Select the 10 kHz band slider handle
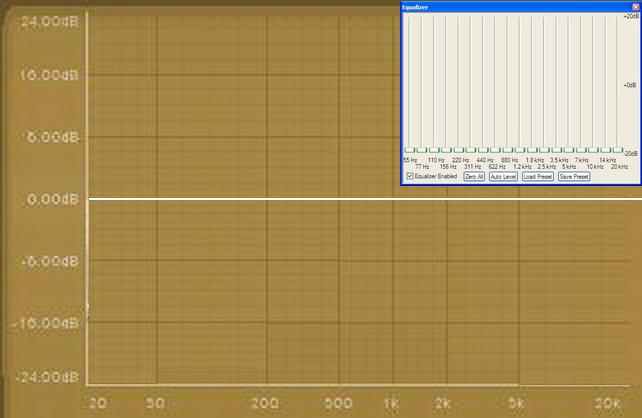 pyautogui.click(x=594, y=150)
